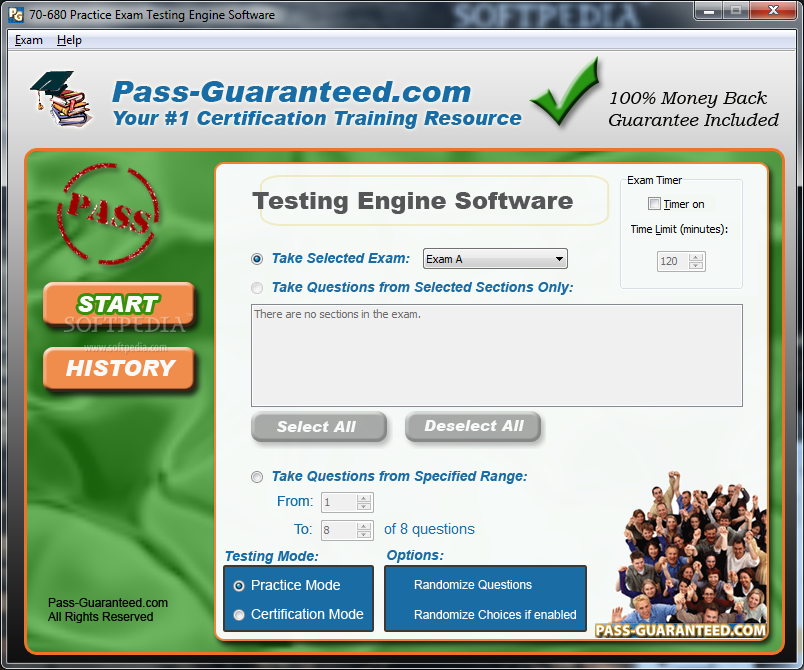Select the Take Selected Exam radio button

[257, 259]
